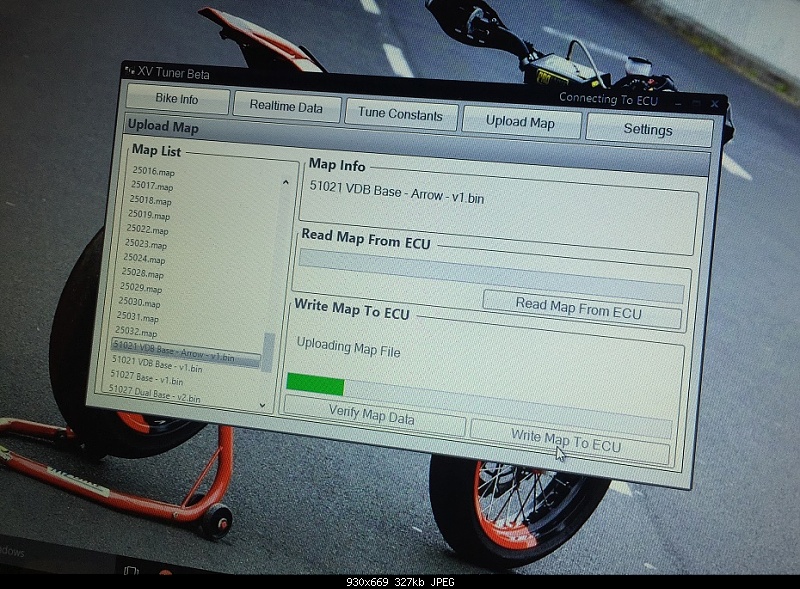Switch to the Realtime Data tab
The height and width of the screenshot is (589, 800).
[x=286, y=107]
